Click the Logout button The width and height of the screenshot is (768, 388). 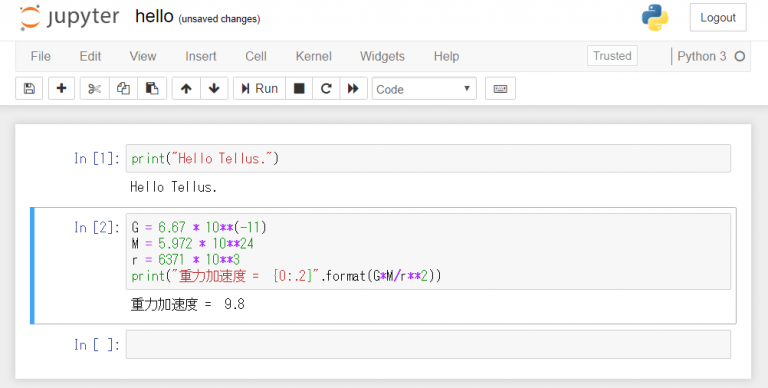pyautogui.click(x=718, y=18)
